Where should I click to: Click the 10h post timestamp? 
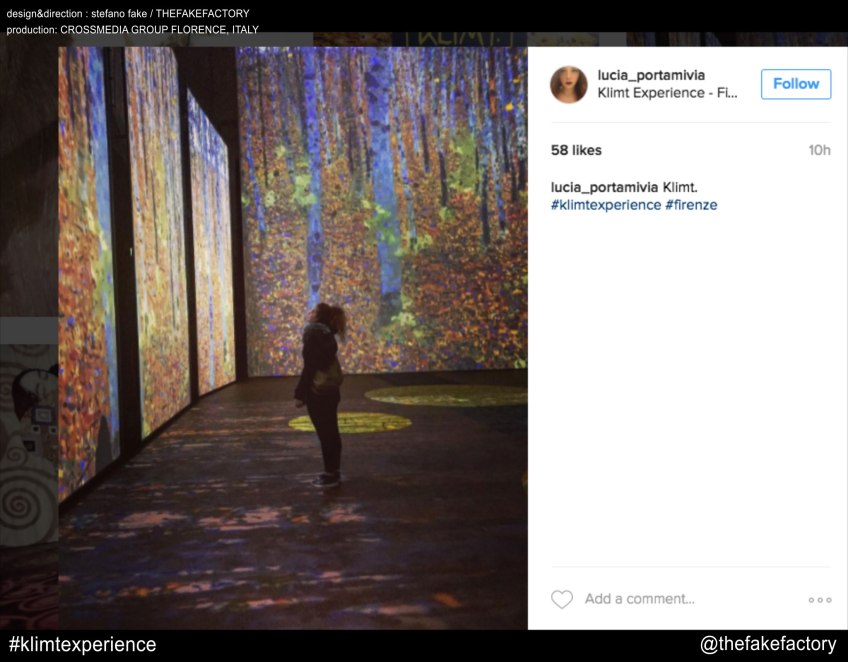pyautogui.click(x=819, y=150)
